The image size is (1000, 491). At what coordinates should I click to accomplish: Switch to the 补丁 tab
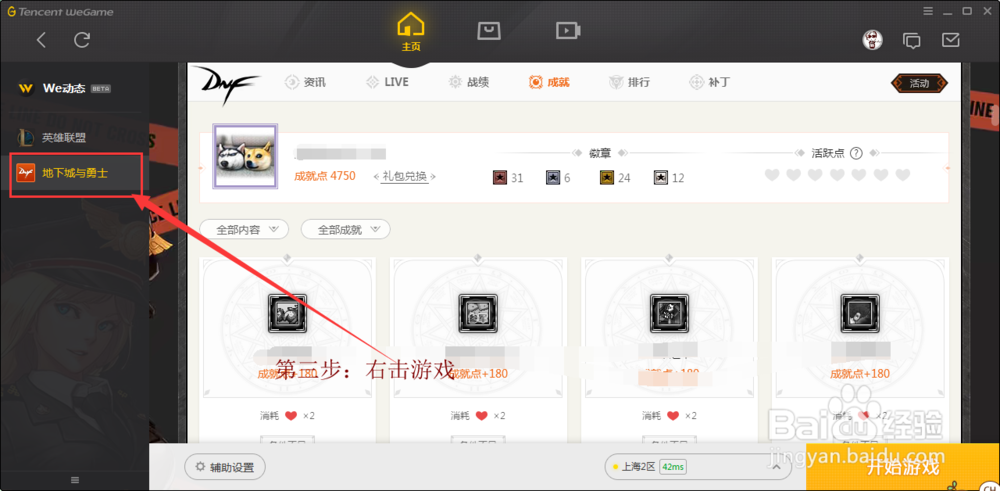pyautogui.click(x=710, y=82)
